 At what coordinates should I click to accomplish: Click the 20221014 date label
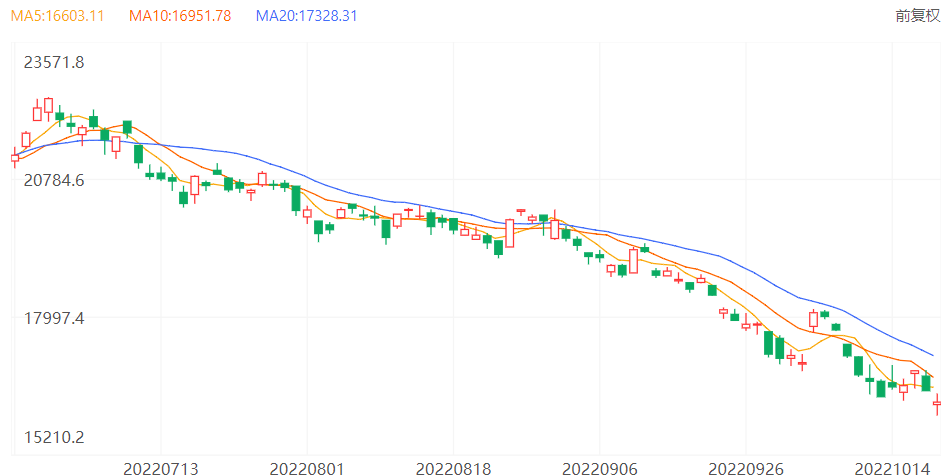(x=892, y=469)
